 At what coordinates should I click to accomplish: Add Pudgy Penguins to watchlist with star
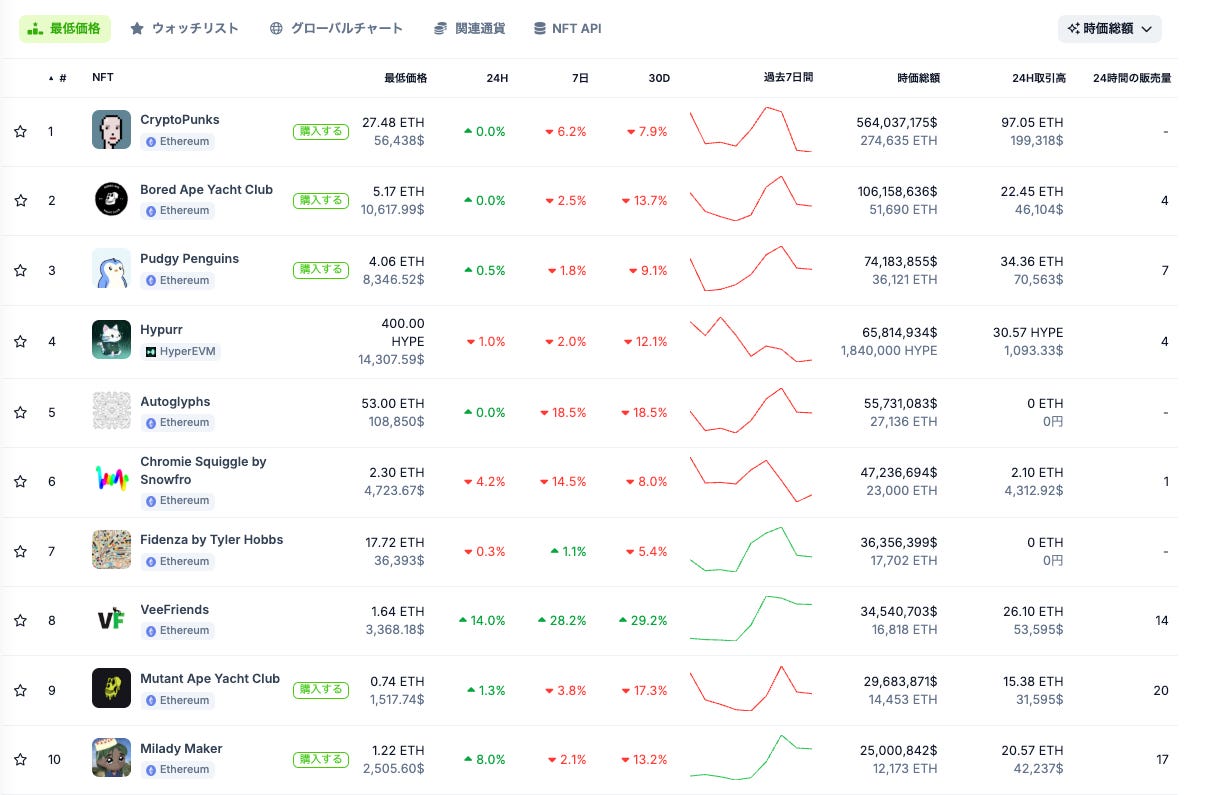[x=20, y=270]
